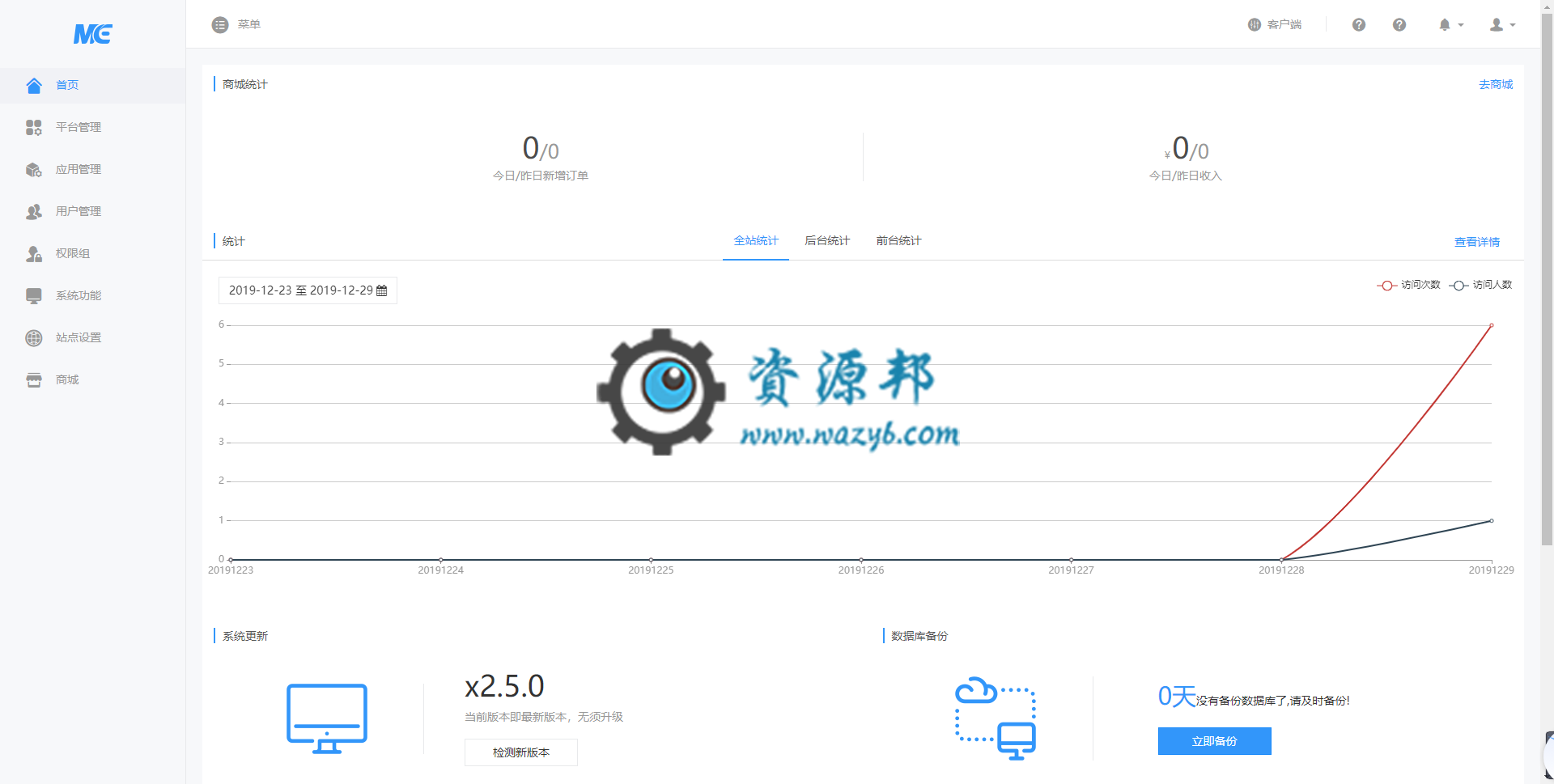Viewport: 1554px width, 784px height.
Task: Click the monitor icon under 系统更新
Action: [327, 718]
